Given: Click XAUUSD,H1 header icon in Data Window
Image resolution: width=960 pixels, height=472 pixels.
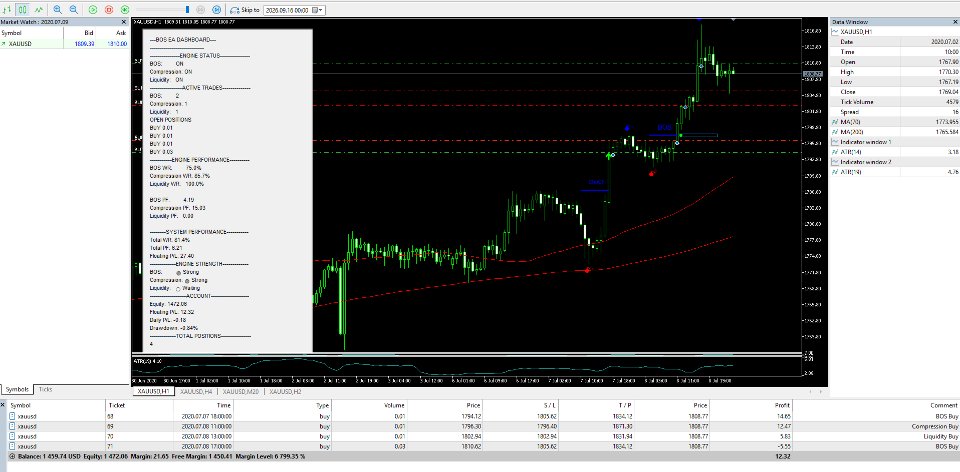Looking at the screenshot, I should (x=836, y=32).
